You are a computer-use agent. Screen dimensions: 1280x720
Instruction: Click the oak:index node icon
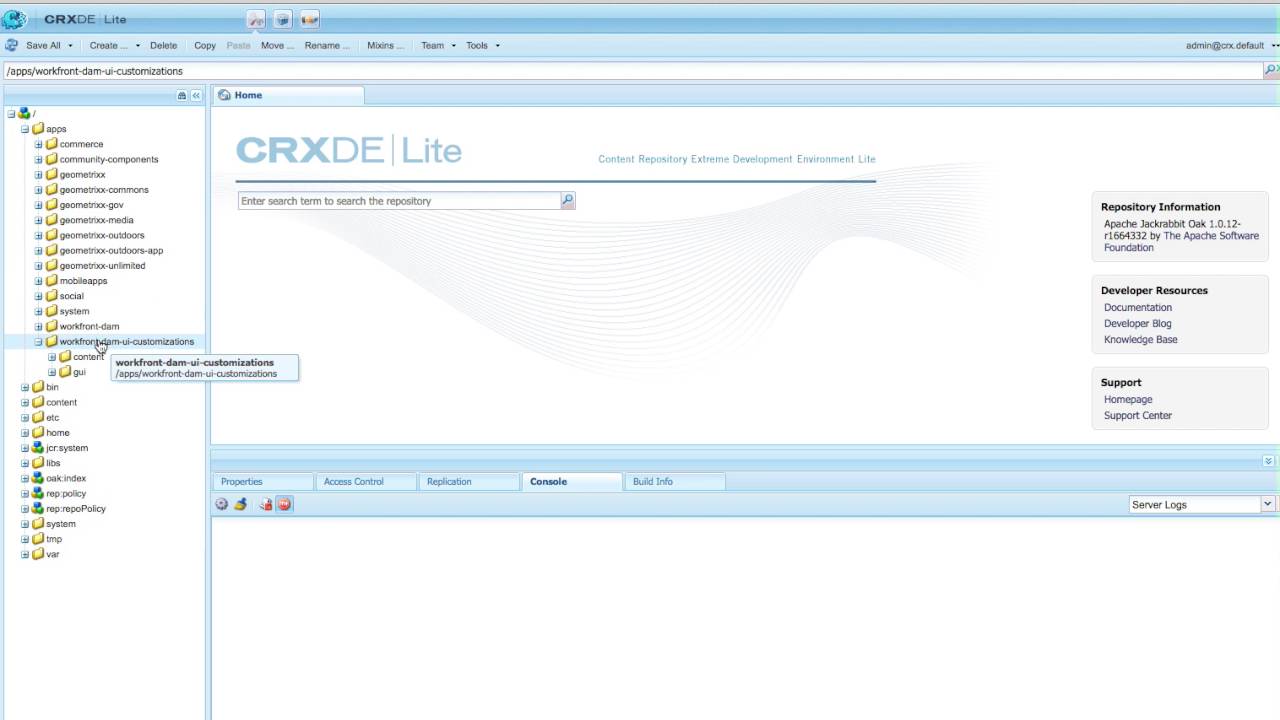tap(38, 478)
